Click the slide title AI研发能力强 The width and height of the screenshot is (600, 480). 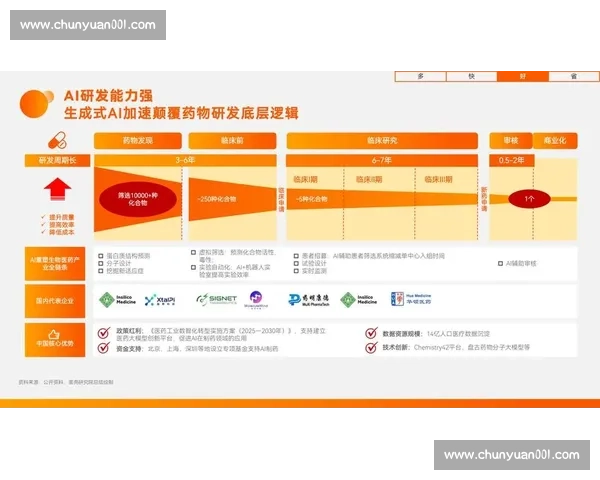click(x=109, y=96)
